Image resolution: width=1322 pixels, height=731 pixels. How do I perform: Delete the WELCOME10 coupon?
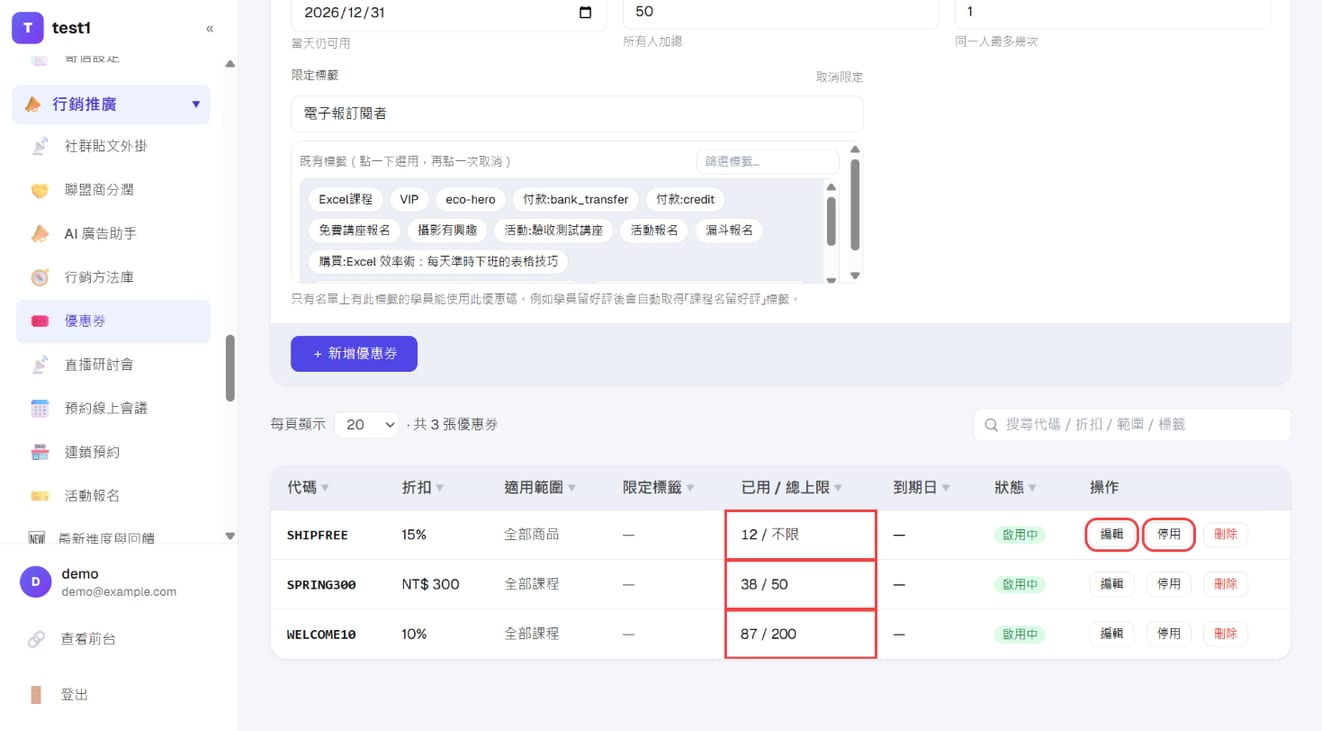(x=1225, y=634)
